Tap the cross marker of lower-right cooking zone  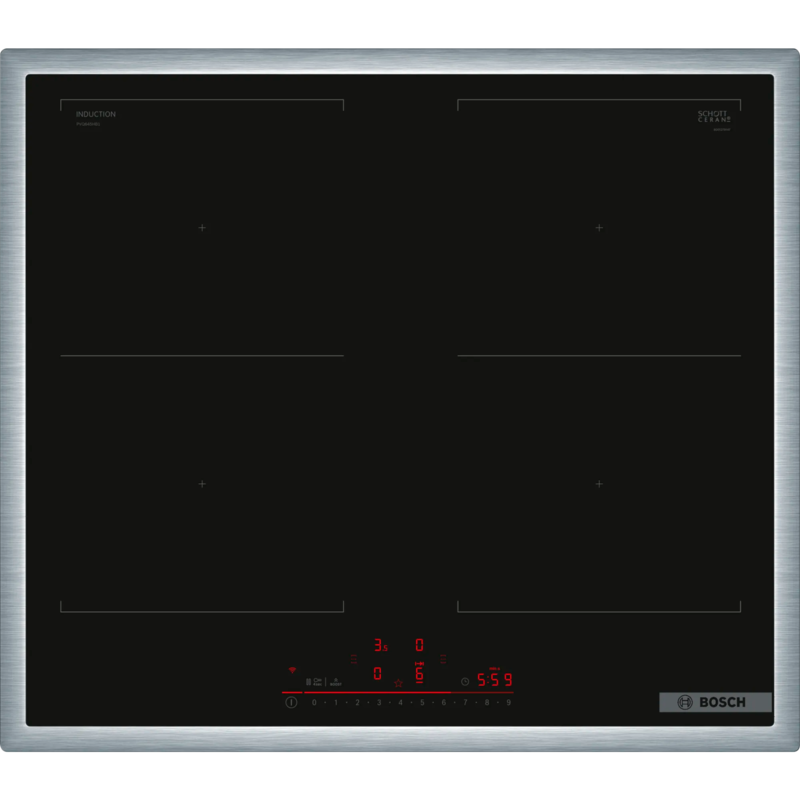pos(598,484)
